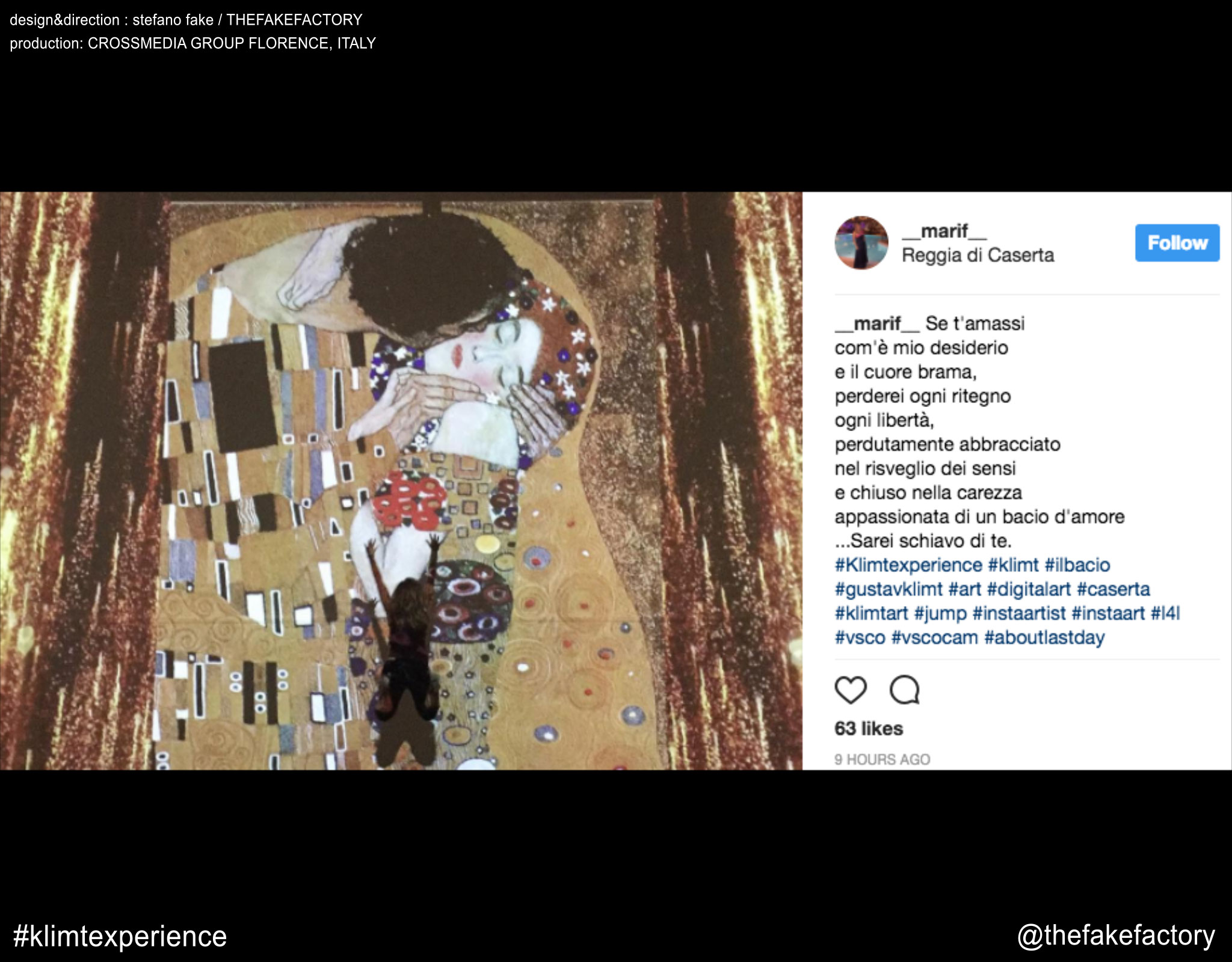
Task: Click the 9 HOURS AGO timestamp
Action: point(882,759)
